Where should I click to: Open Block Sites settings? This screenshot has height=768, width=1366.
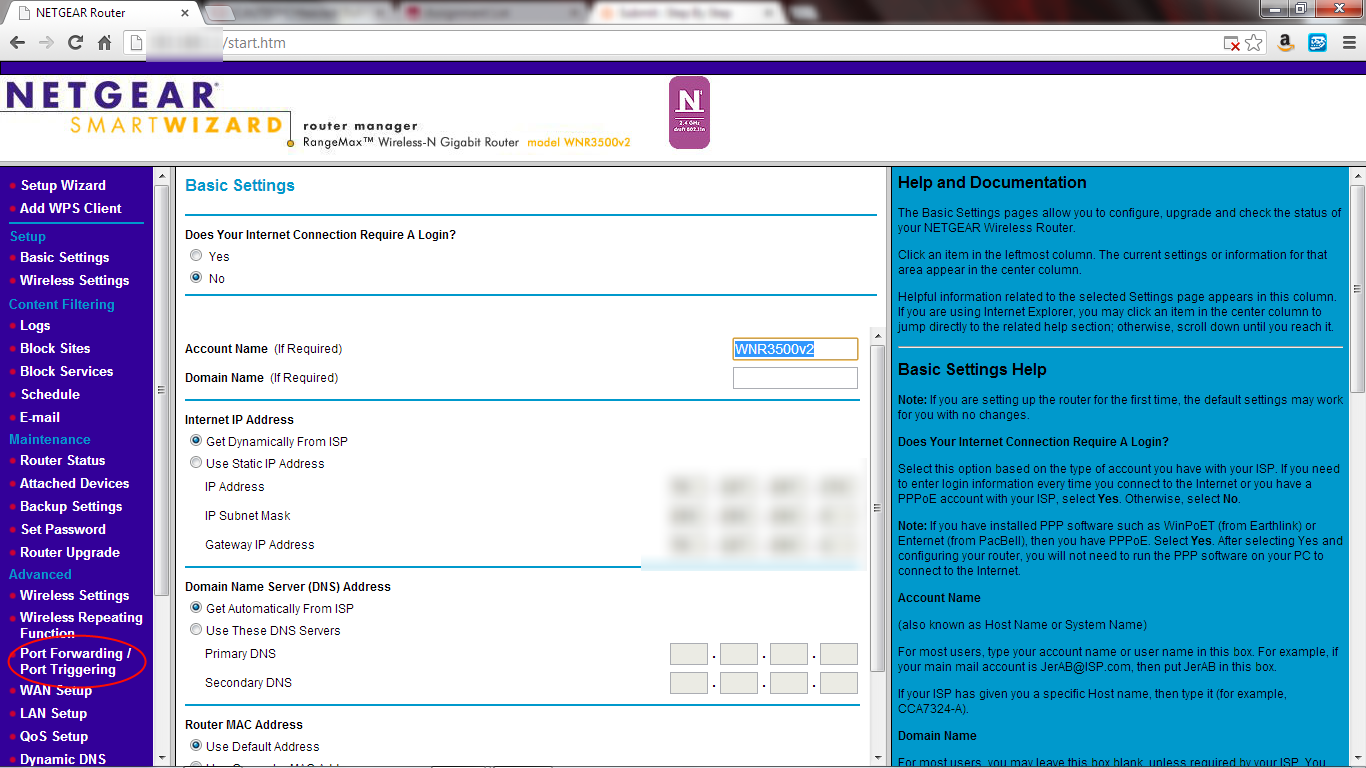(x=55, y=348)
